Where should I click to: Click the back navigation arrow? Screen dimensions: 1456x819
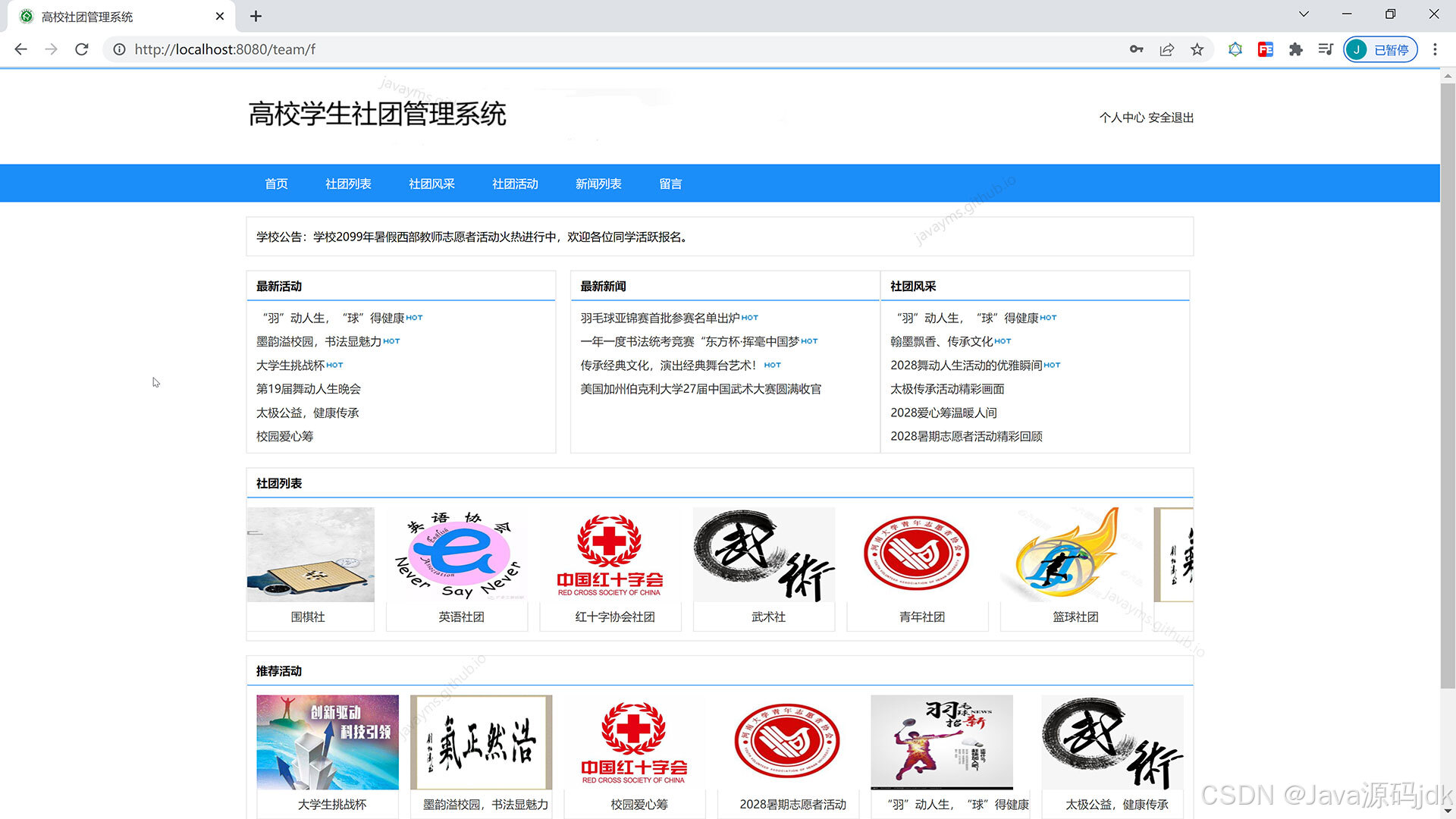(x=20, y=49)
